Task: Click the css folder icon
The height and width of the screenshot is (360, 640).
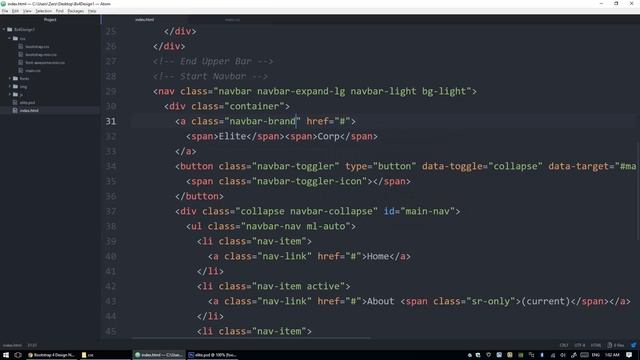Action: click(16, 38)
